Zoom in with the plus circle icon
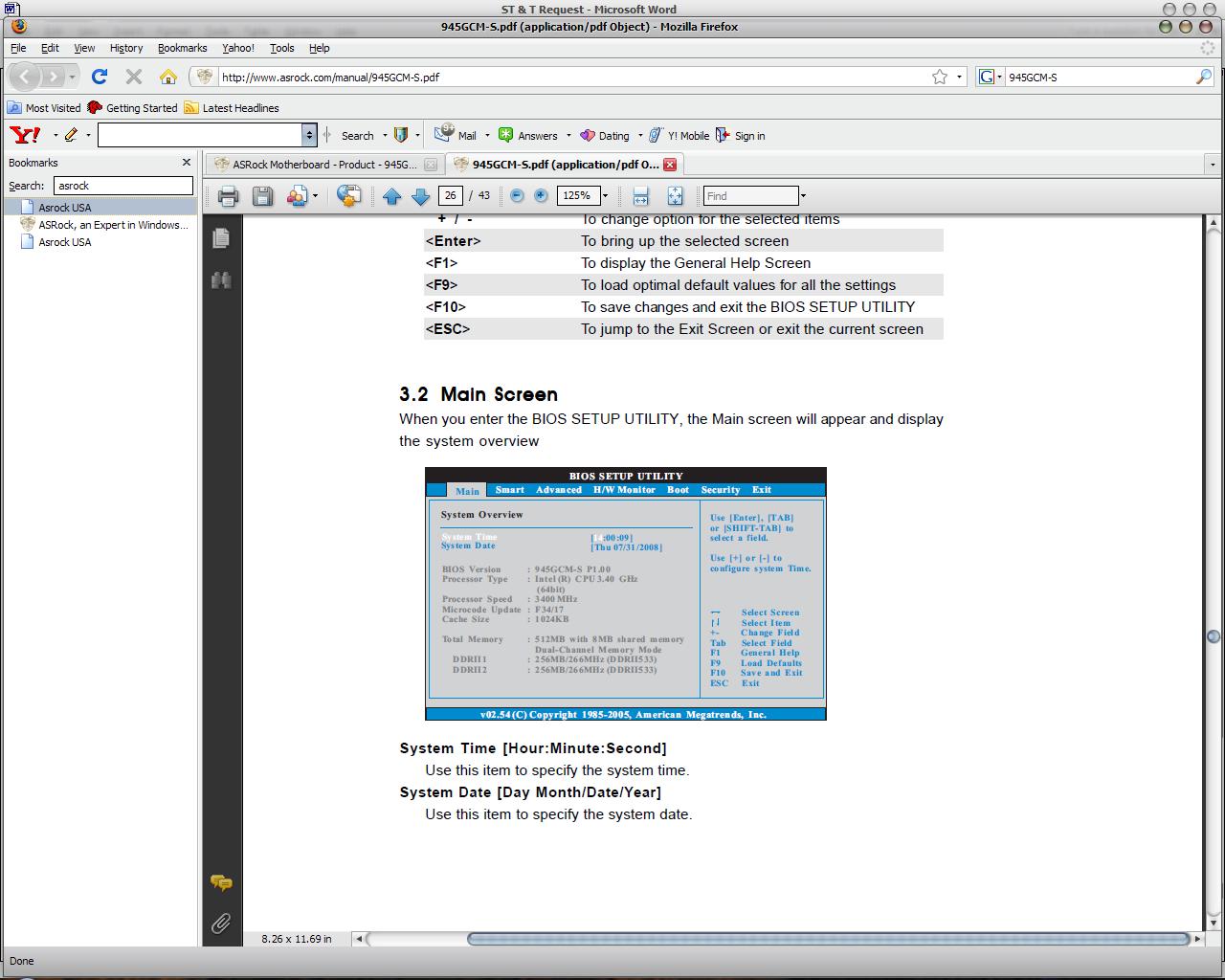Screen dimensions: 1225x980 click(541, 195)
